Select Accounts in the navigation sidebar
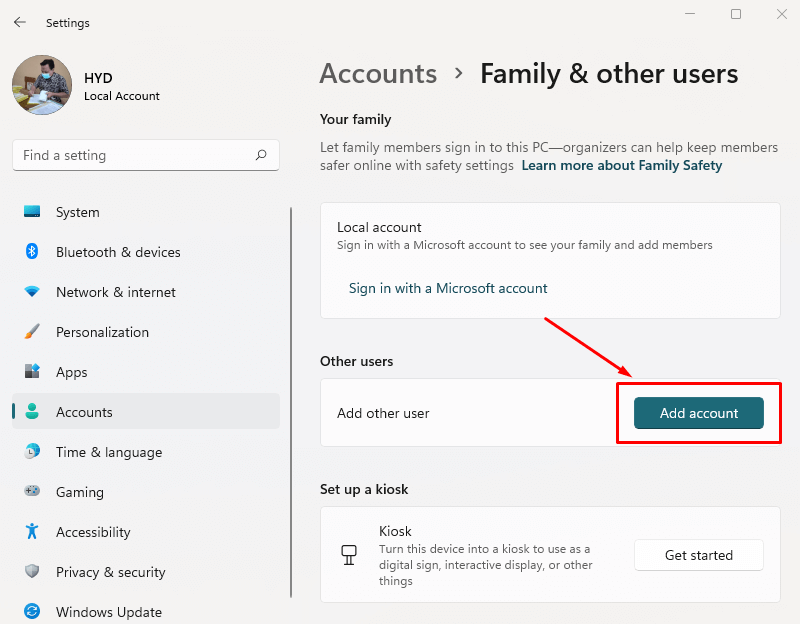The width and height of the screenshot is (800, 624). coord(84,412)
